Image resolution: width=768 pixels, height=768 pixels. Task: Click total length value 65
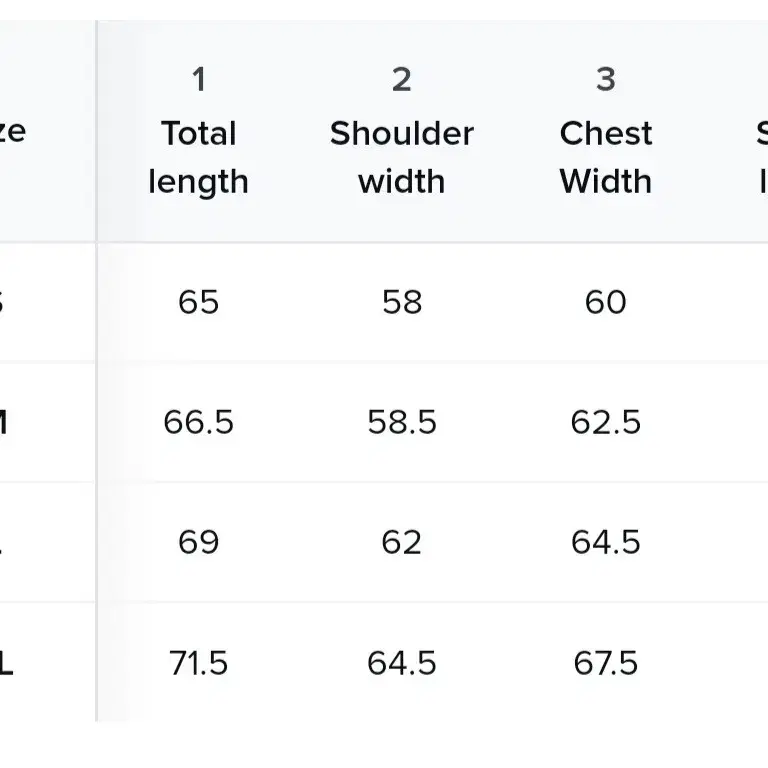tap(198, 302)
